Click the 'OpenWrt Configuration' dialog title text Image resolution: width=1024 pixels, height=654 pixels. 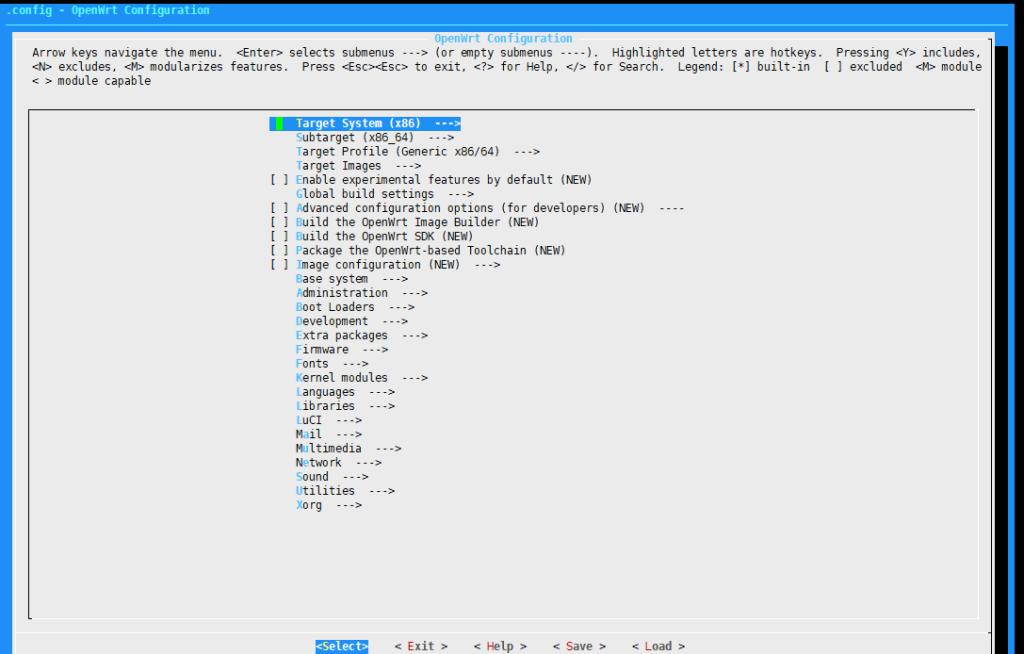504,39
